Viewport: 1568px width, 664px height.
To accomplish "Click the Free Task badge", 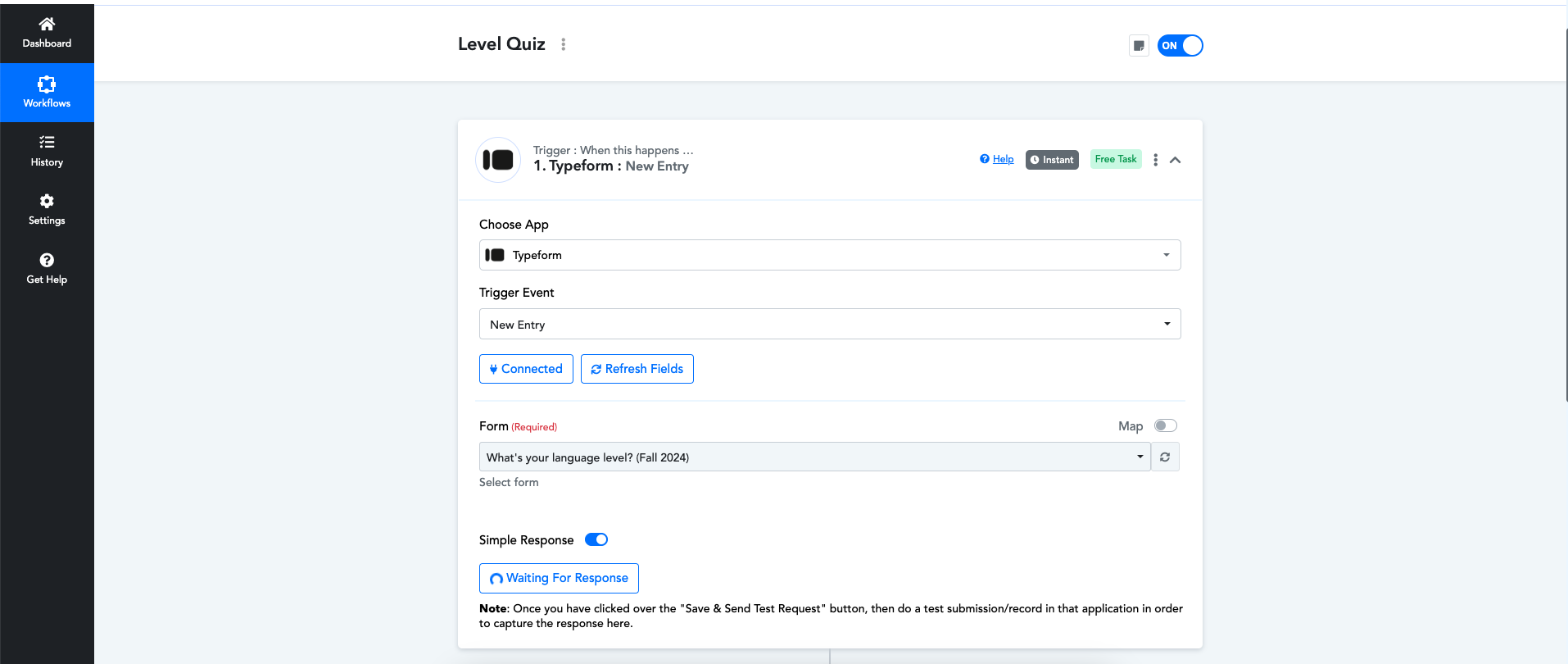I will coord(1116,159).
